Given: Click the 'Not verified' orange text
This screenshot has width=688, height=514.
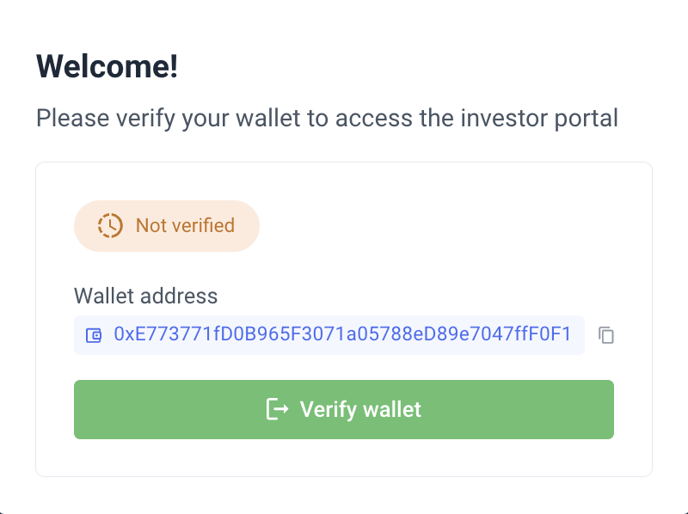Looking at the screenshot, I should pos(185,226).
